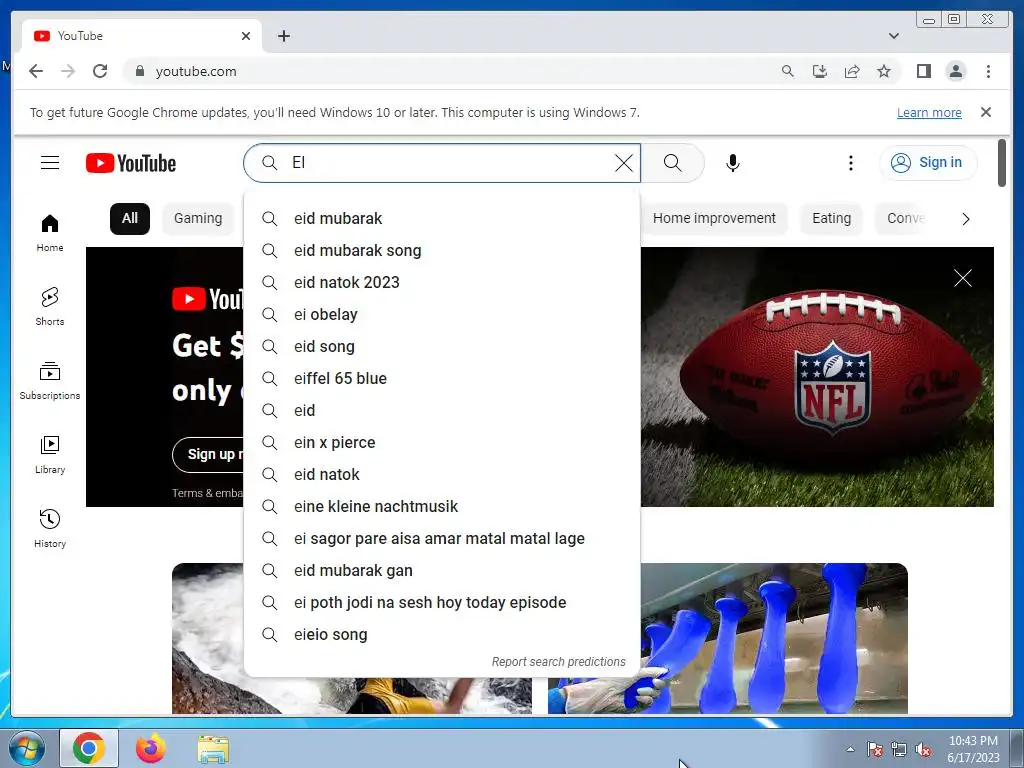Click the muted volume tray icon
The height and width of the screenshot is (768, 1024).
923,750
